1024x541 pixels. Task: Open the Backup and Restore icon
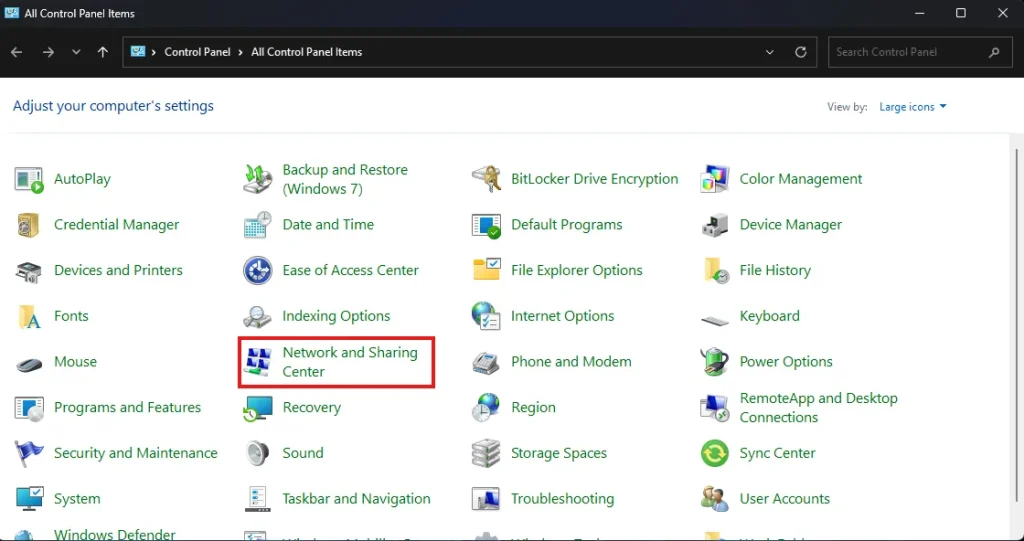[257, 179]
